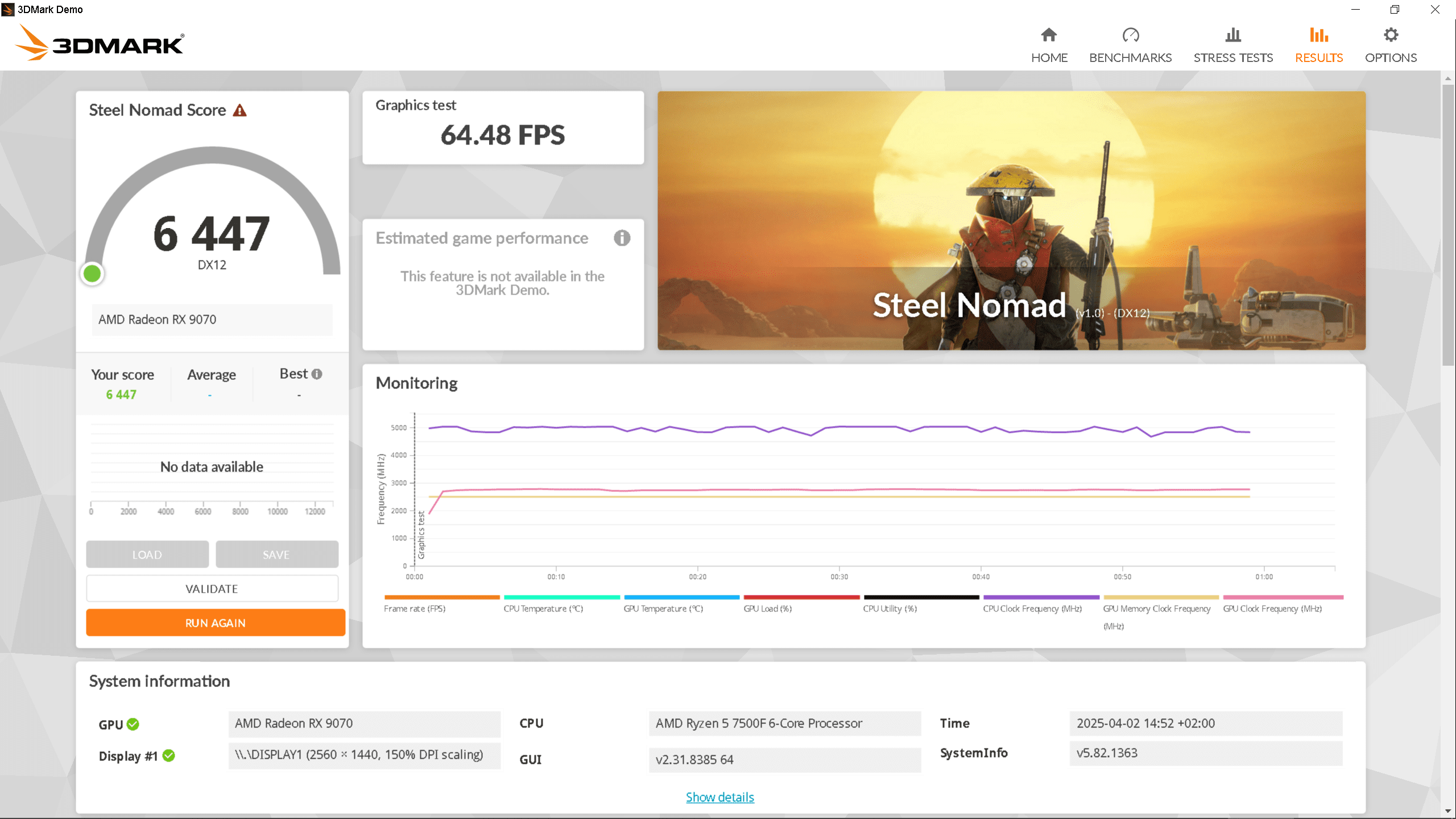Screen dimensions: 1456x819
Task: Click the vertical scrollbar down arrow
Action: pyautogui.click(x=1448, y=811)
